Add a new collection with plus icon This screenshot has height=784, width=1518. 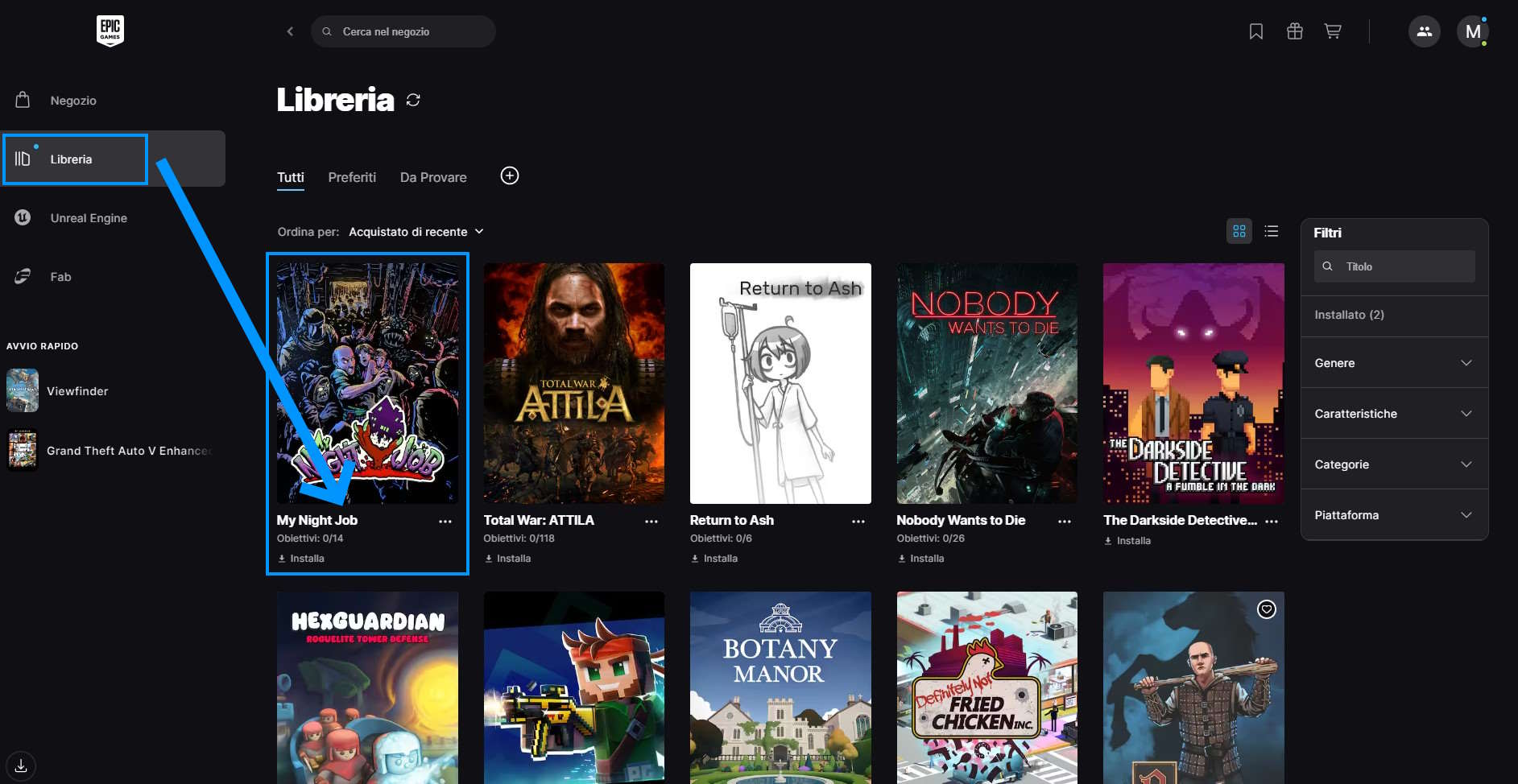[510, 176]
